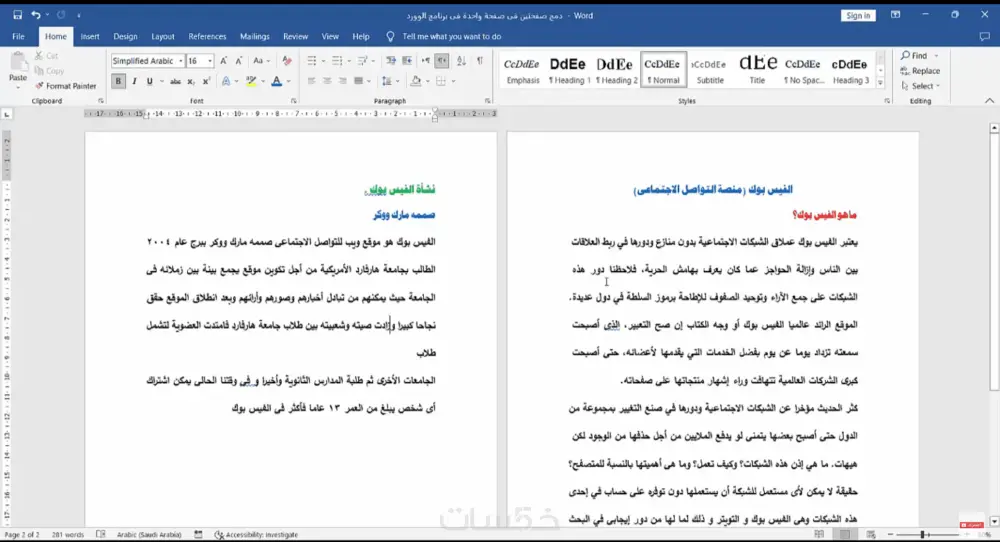The width and height of the screenshot is (1000, 542).
Task: Switch to the Layout tab
Action: [x=163, y=36]
